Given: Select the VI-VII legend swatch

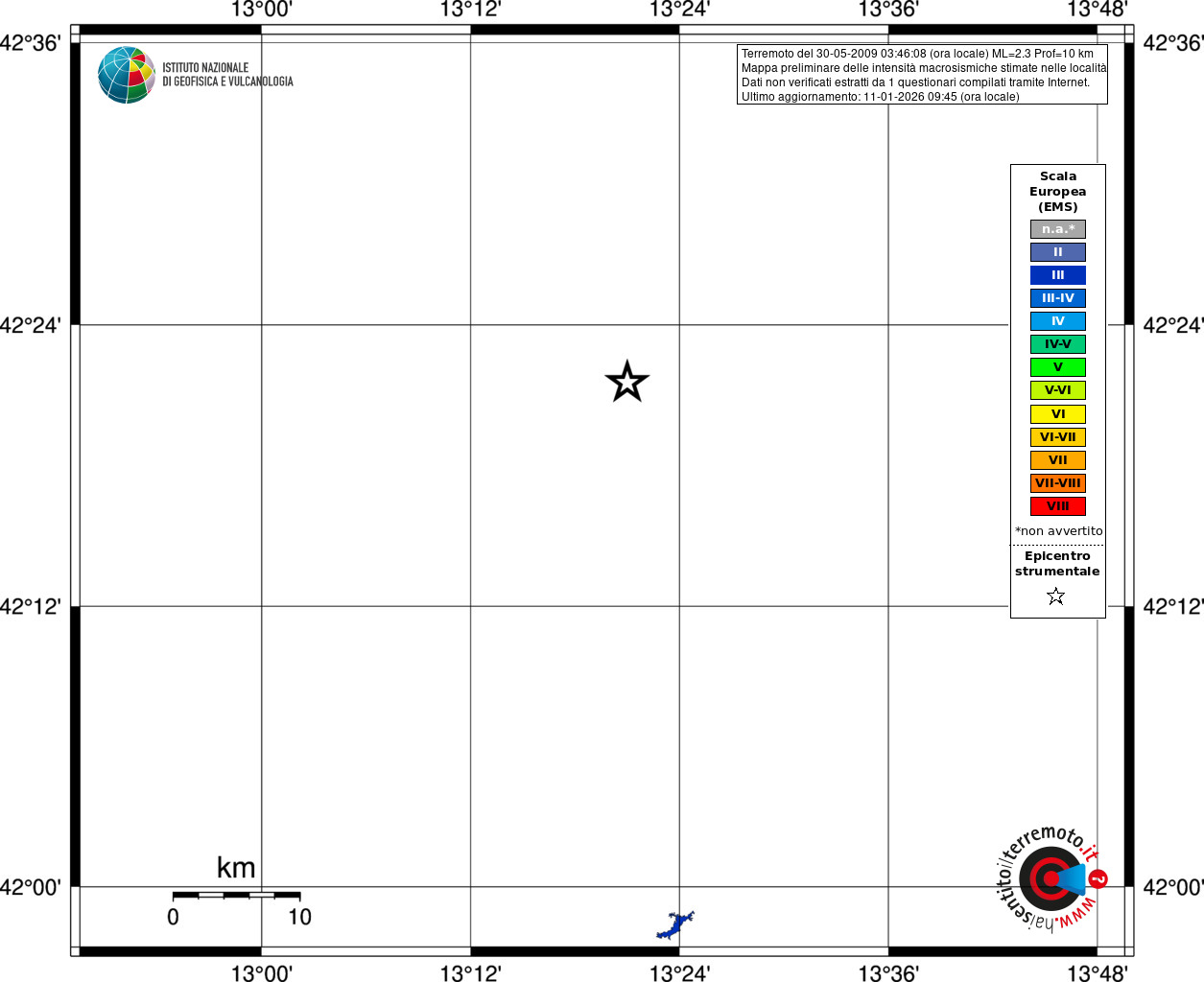Looking at the screenshot, I should point(1058,437).
